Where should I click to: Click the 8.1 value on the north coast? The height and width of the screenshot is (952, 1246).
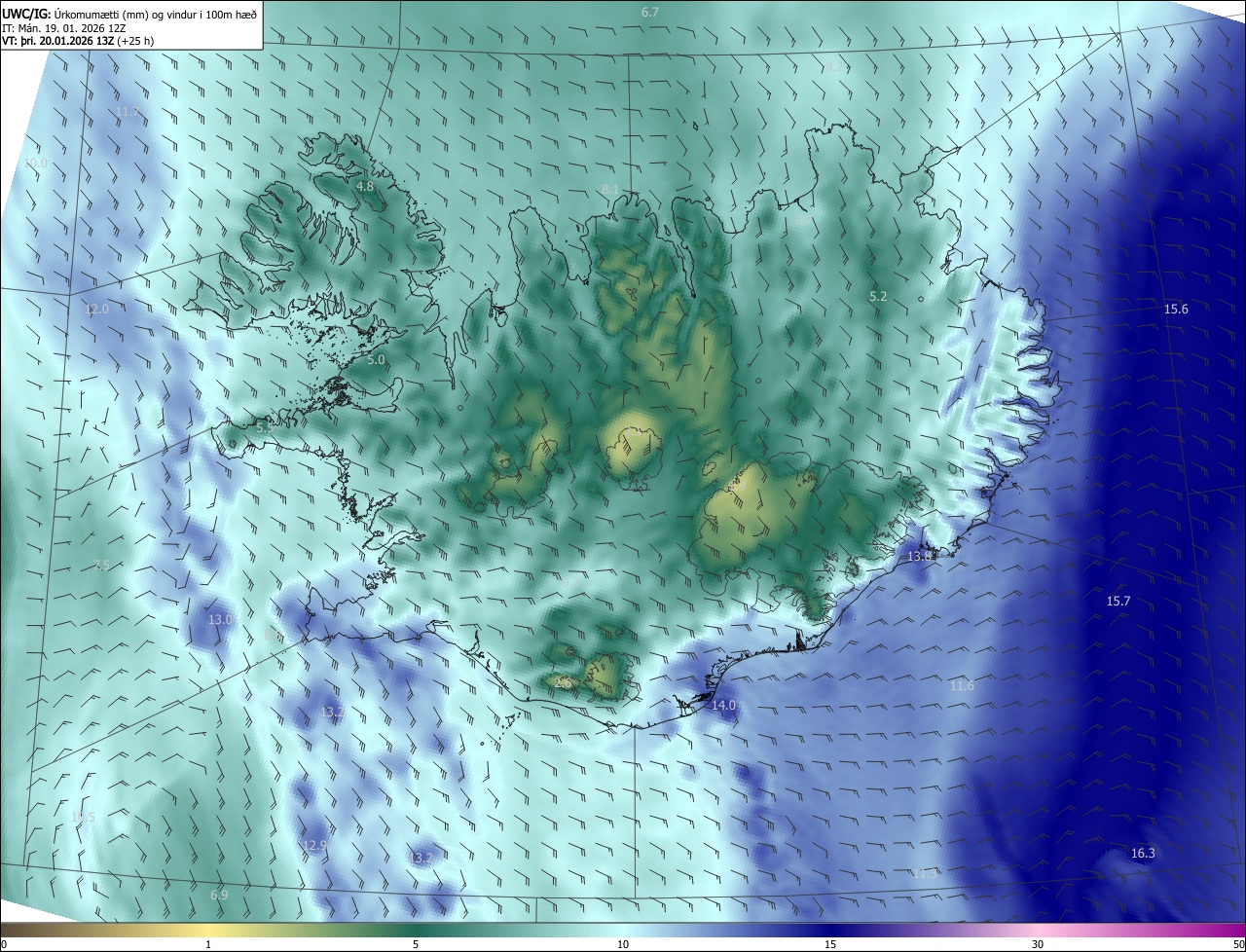[x=610, y=189]
